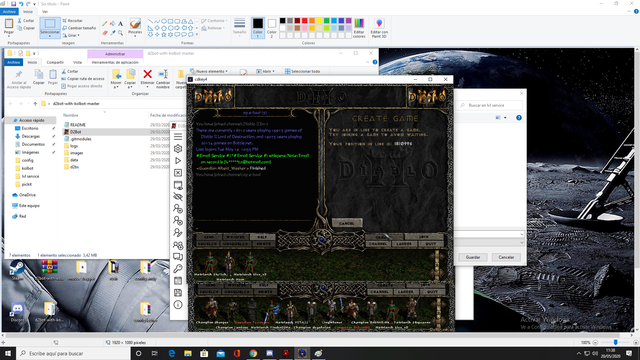The height and width of the screenshot is (360, 640).
Task: Click the Paint help question mark icon
Action: tap(636, 12)
